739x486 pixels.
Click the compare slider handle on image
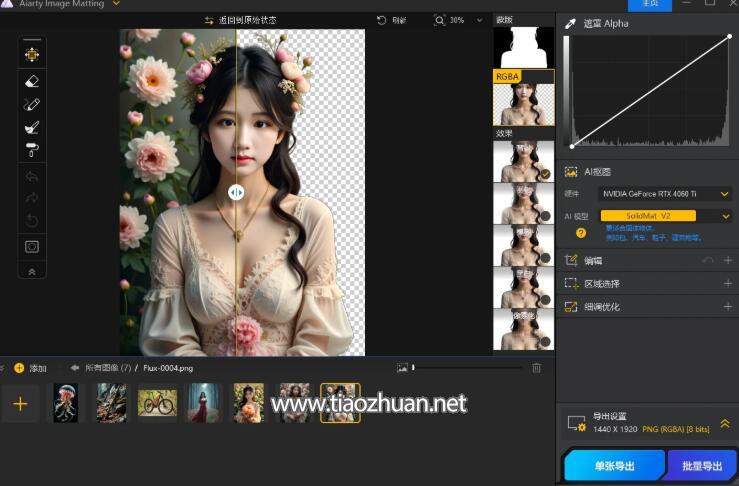[x=236, y=192]
